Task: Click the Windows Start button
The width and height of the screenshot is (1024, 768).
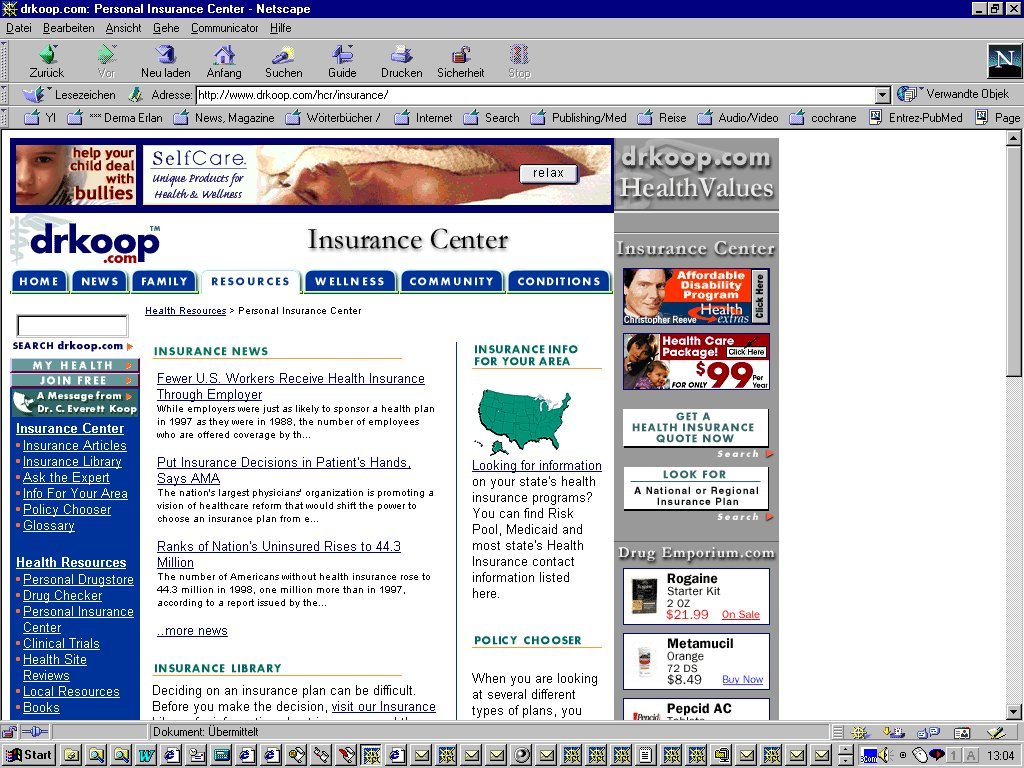Action: pyautogui.click(x=28, y=755)
